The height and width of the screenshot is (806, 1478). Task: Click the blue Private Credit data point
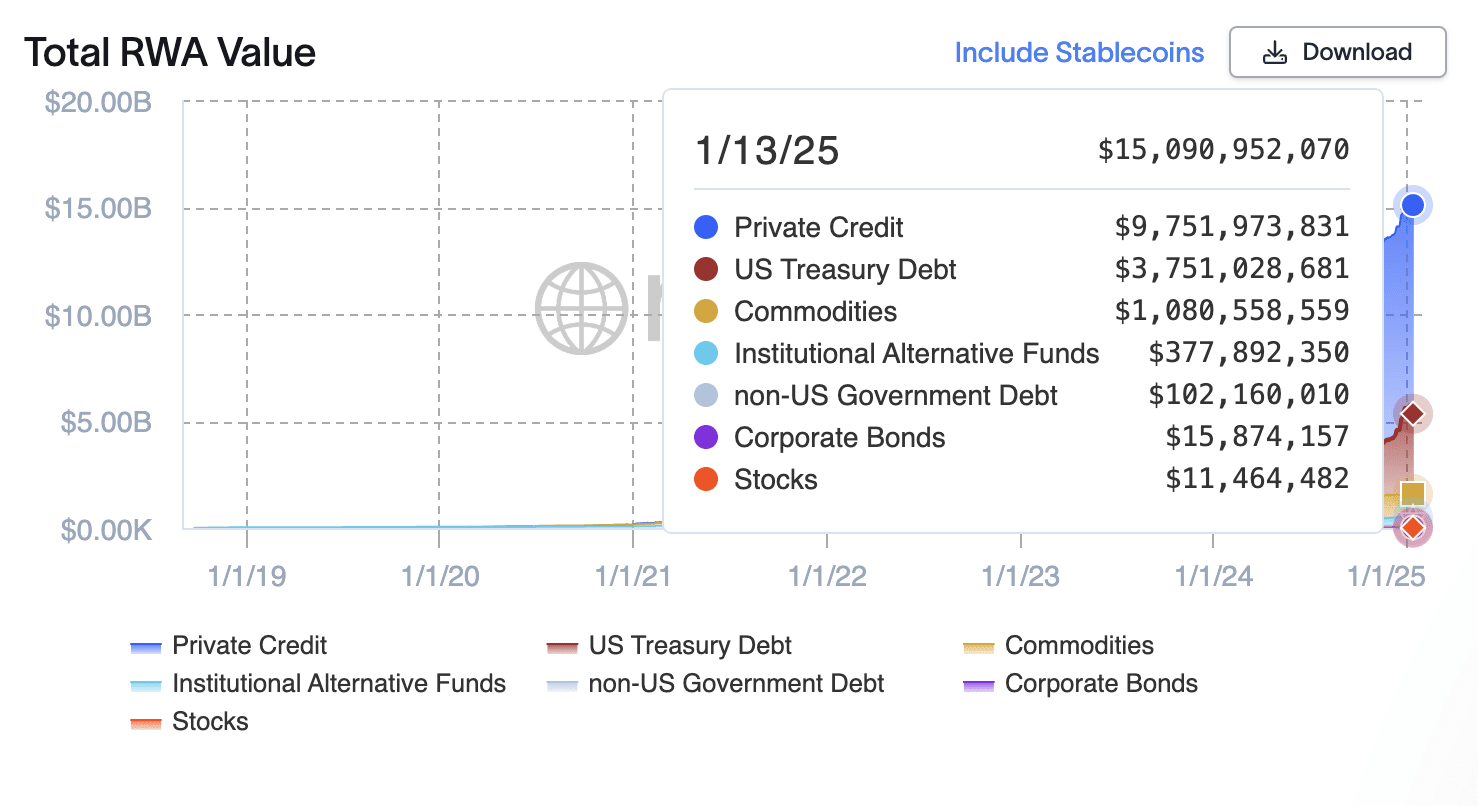pyautogui.click(x=1412, y=205)
